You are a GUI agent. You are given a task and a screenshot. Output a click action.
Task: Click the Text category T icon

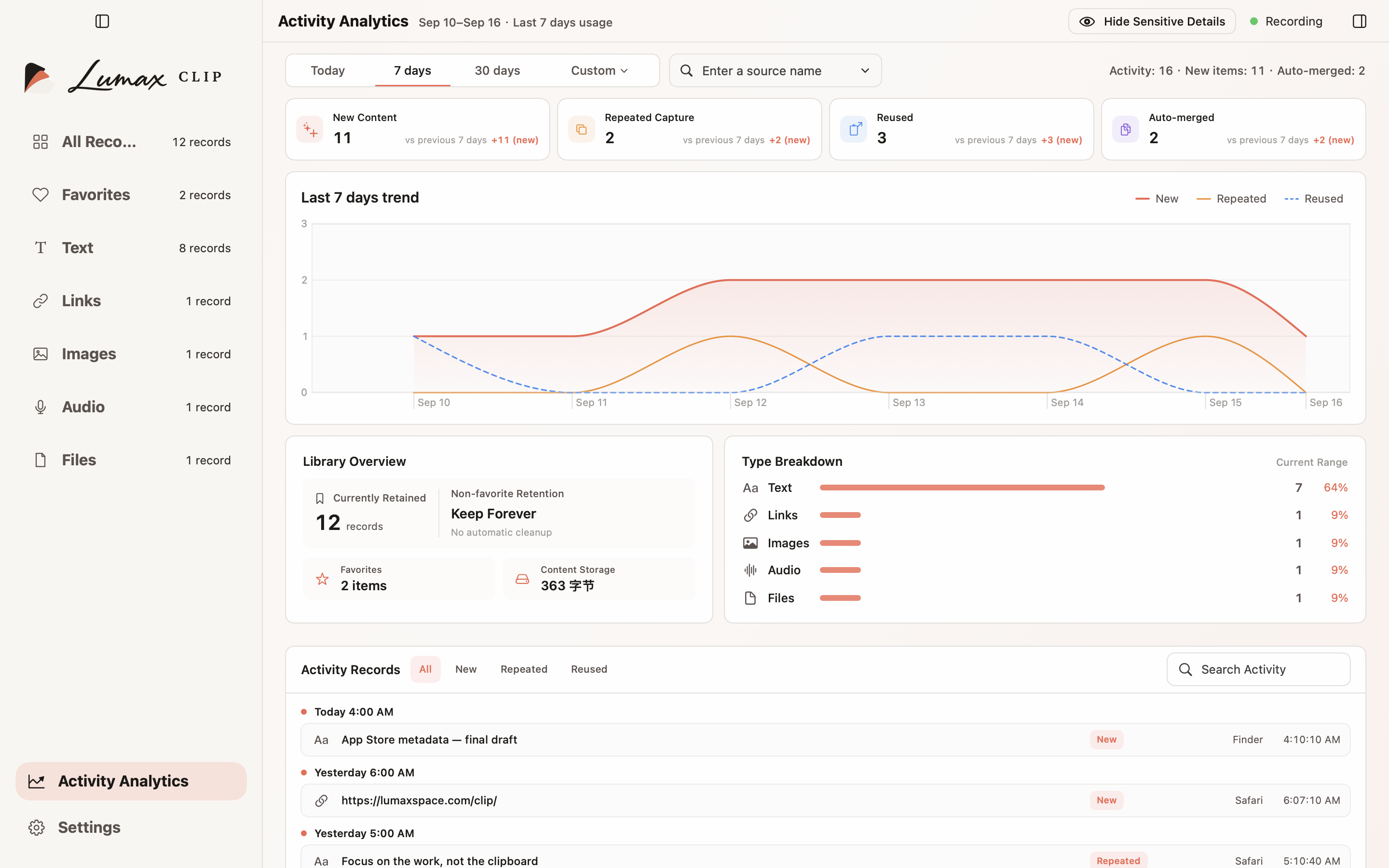click(40, 247)
